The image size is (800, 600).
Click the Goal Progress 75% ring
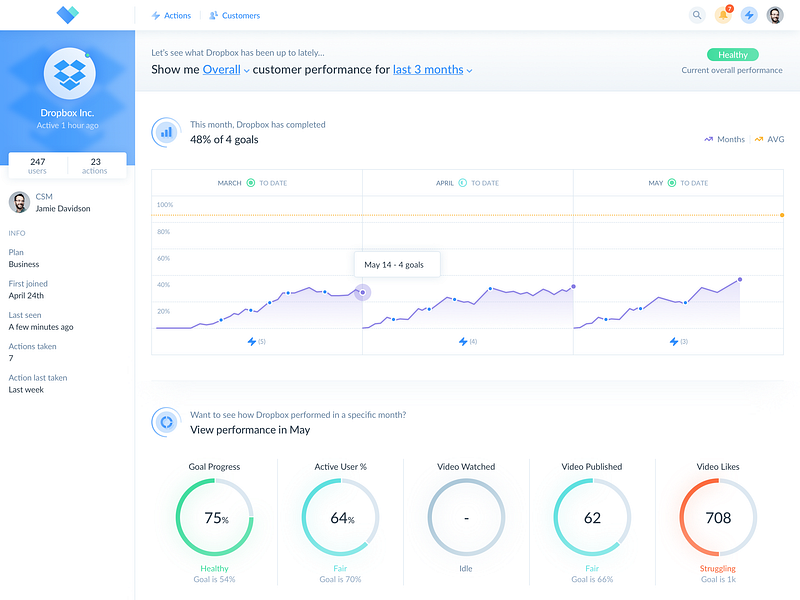(x=215, y=517)
